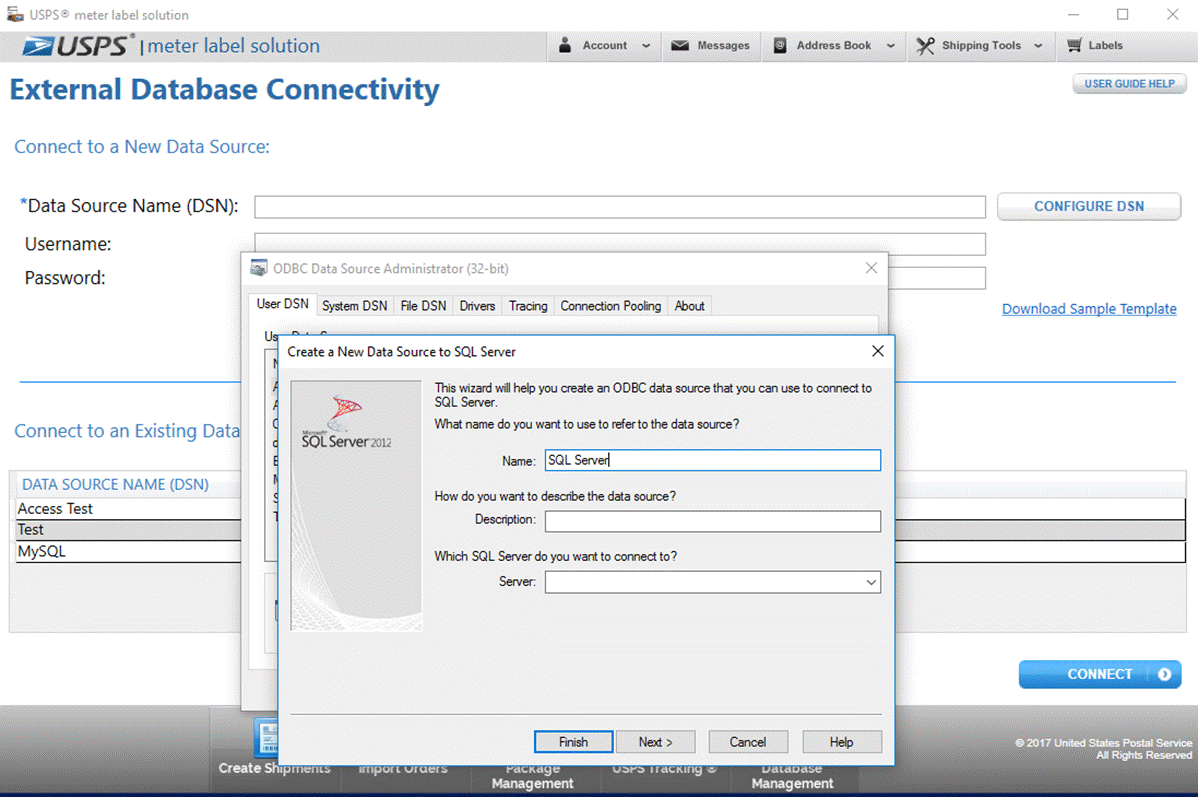The image size is (1198, 797).
Task: Click arrow icon on Connect button
Action: [1164, 674]
